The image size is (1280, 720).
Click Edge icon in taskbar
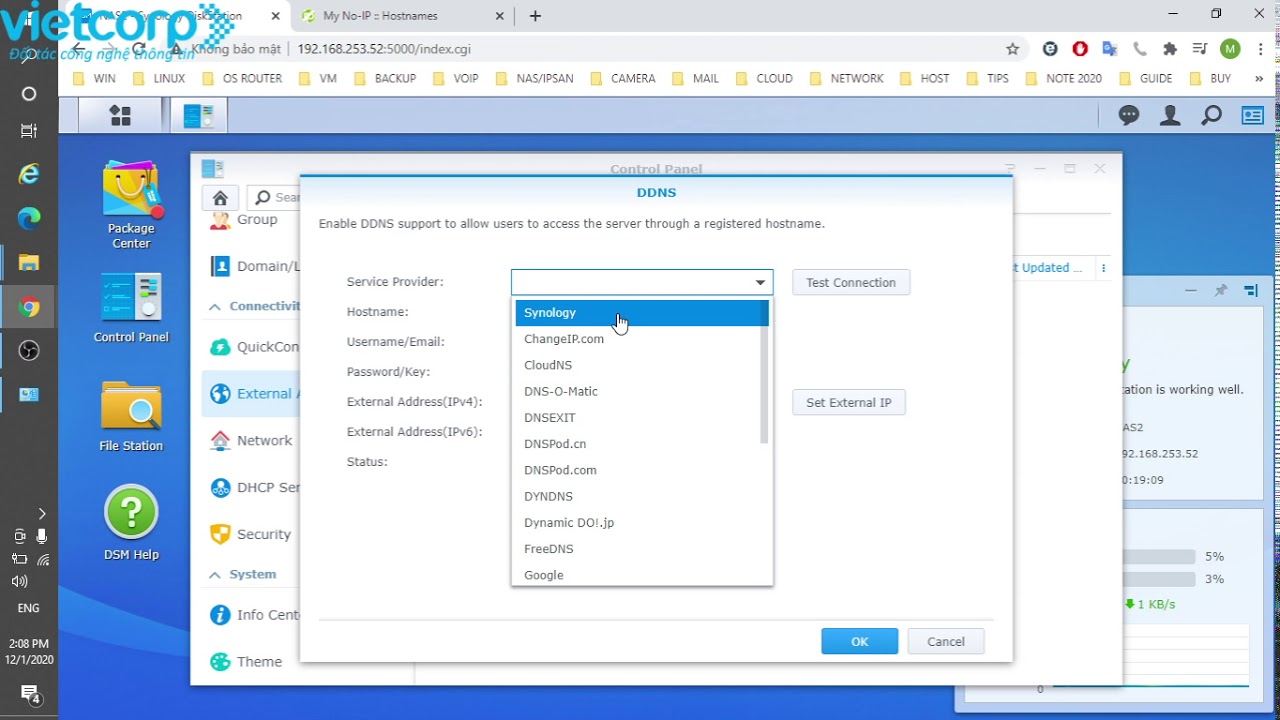(29, 218)
